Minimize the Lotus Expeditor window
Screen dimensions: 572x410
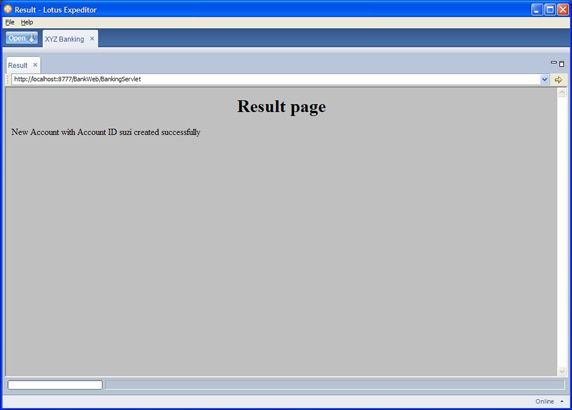pos(537,9)
